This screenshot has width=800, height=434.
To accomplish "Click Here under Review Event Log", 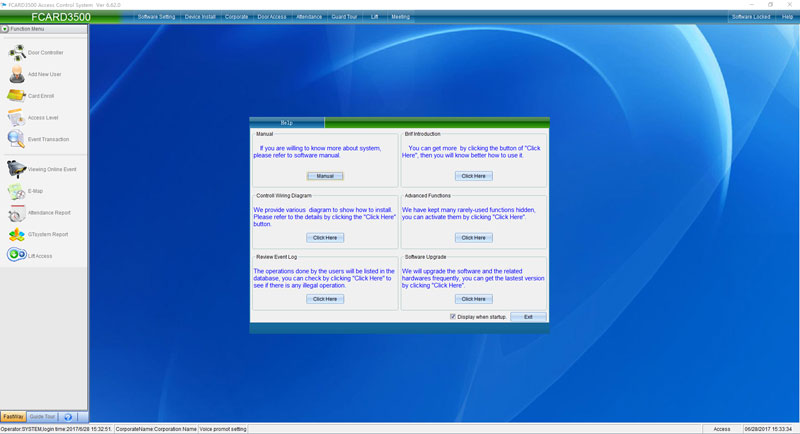I will pos(325,299).
